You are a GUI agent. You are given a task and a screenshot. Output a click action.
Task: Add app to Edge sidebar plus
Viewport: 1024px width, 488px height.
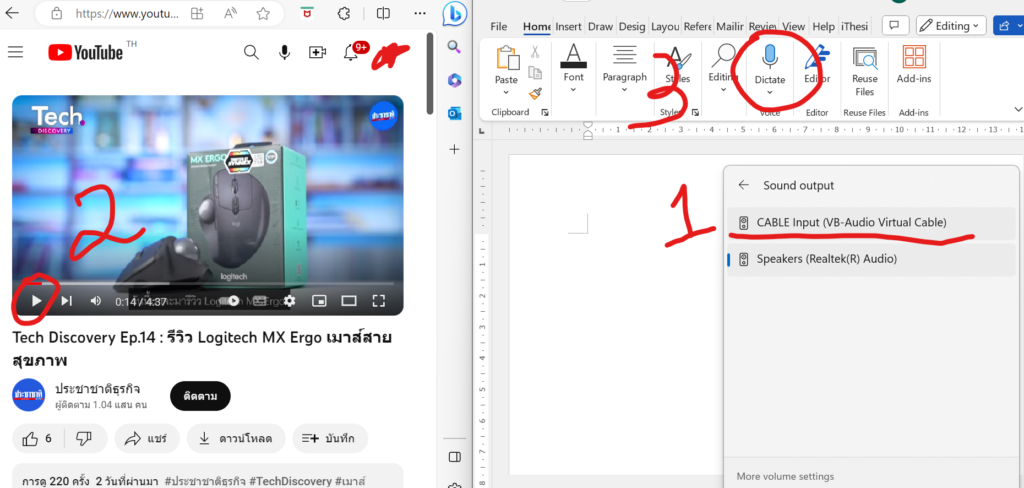point(455,150)
